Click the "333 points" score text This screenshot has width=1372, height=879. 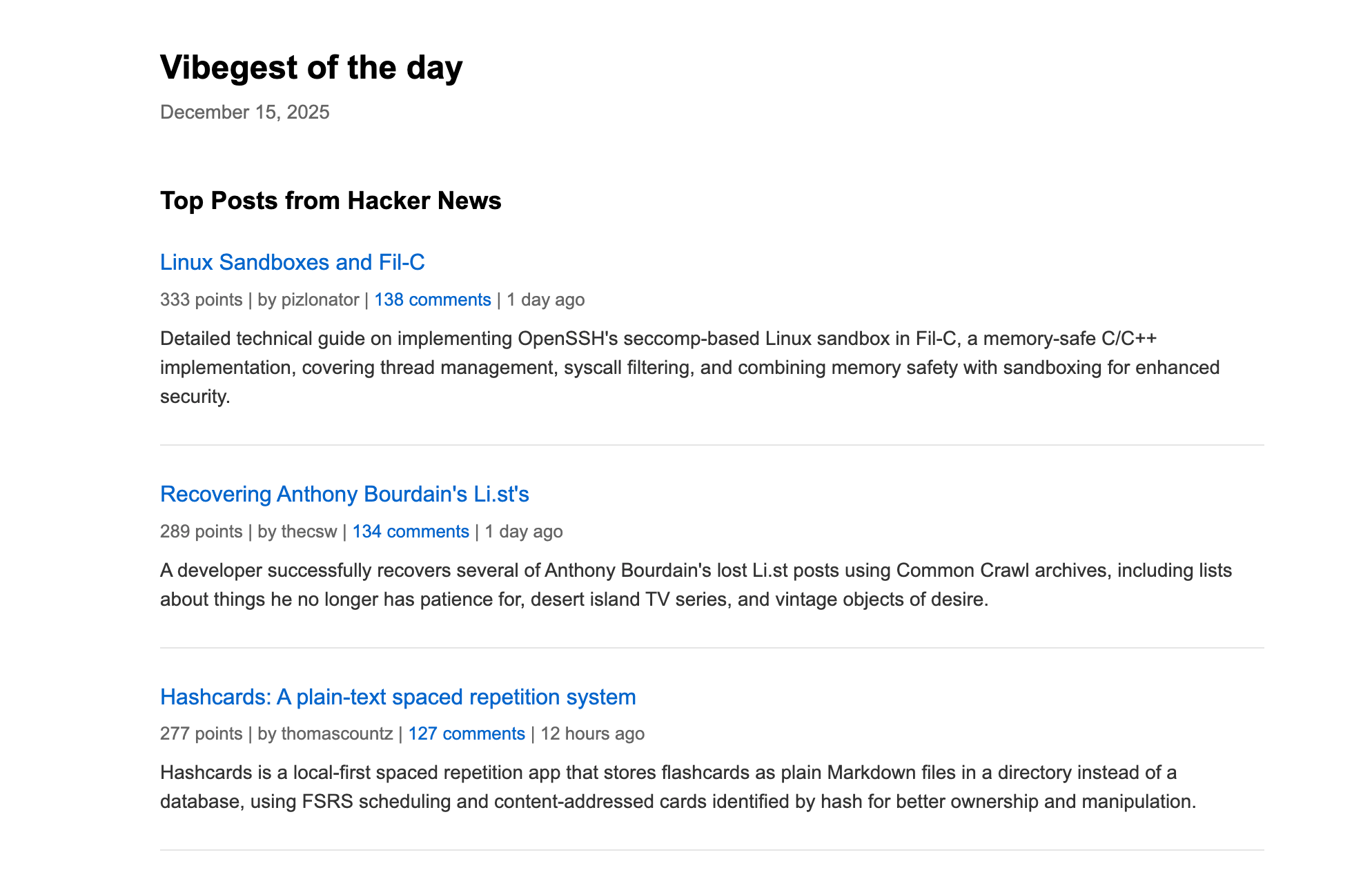pyautogui.click(x=201, y=299)
